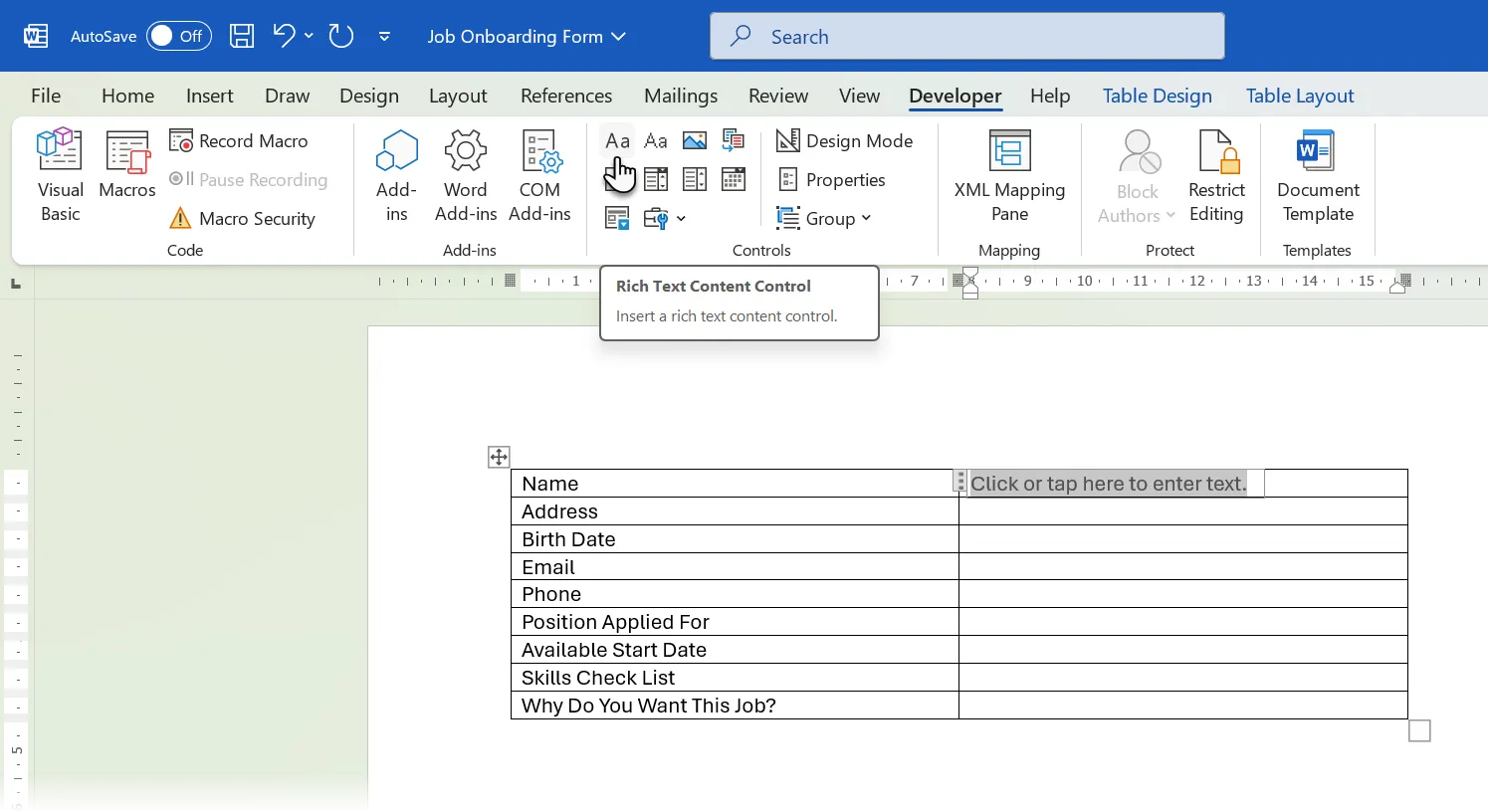Toggle Design Mode for content controls
This screenshot has height=812, width=1488.
pyautogui.click(x=845, y=141)
